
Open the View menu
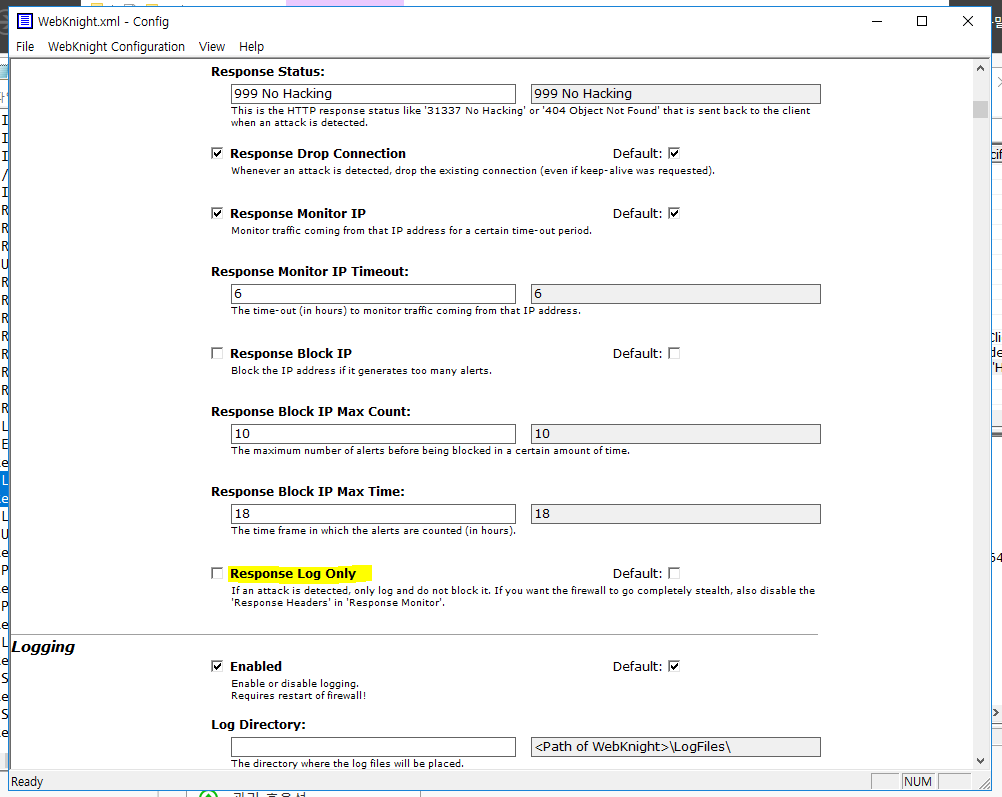[x=212, y=47]
